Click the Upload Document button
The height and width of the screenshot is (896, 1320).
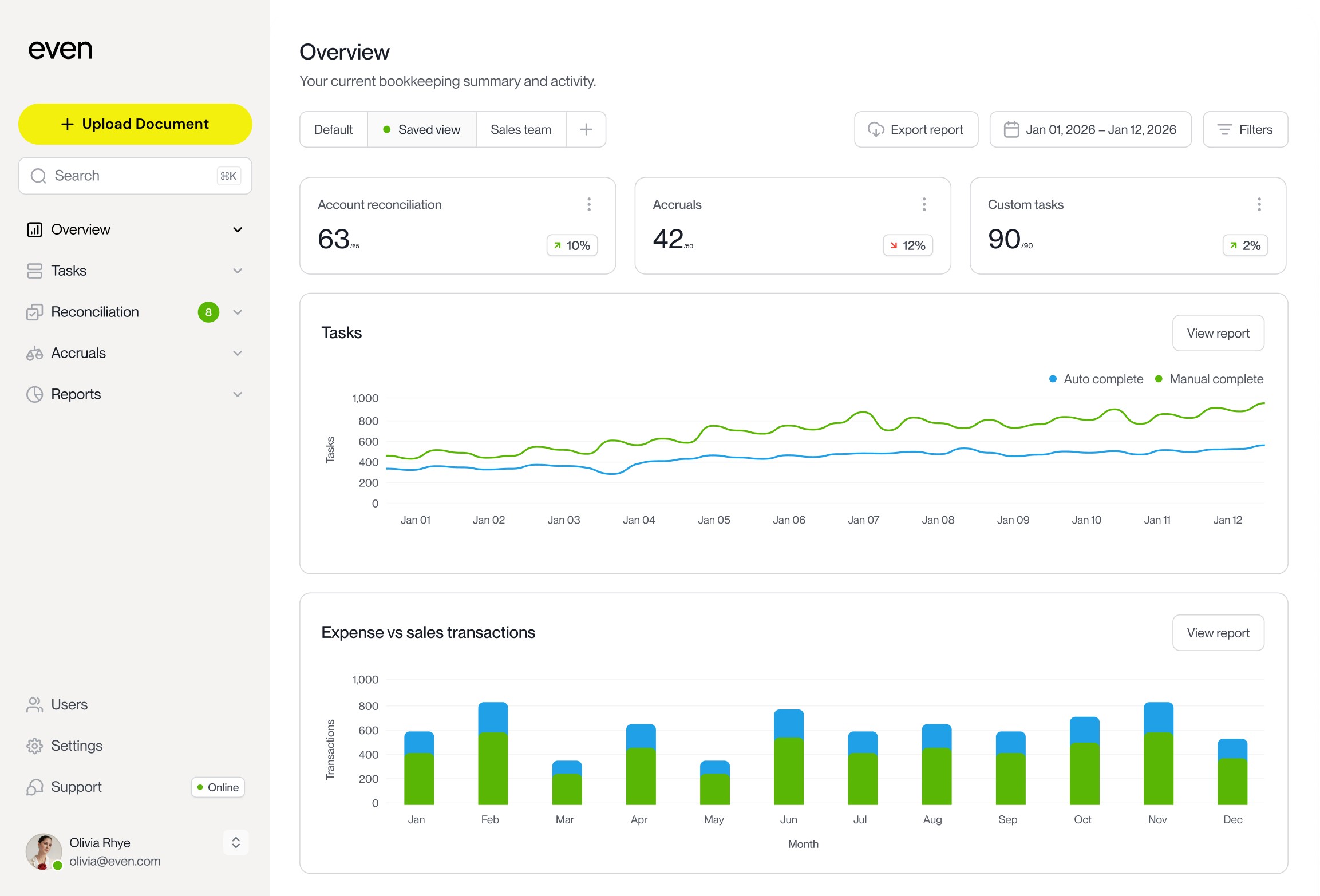click(135, 124)
